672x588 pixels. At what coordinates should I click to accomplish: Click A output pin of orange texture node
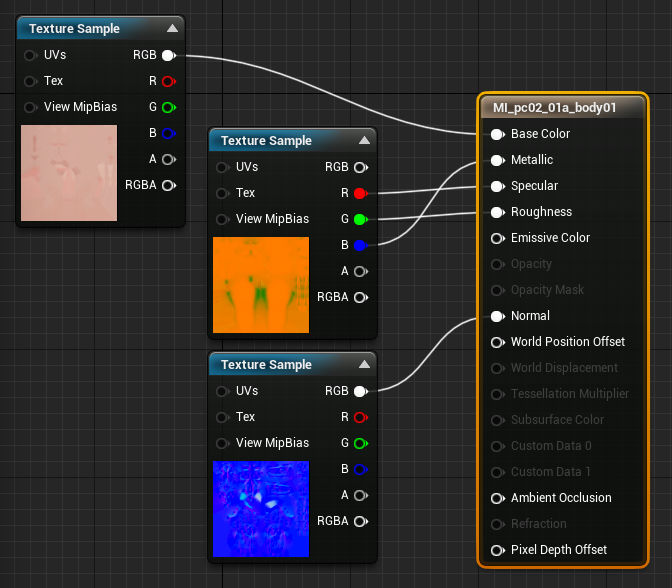(x=361, y=271)
